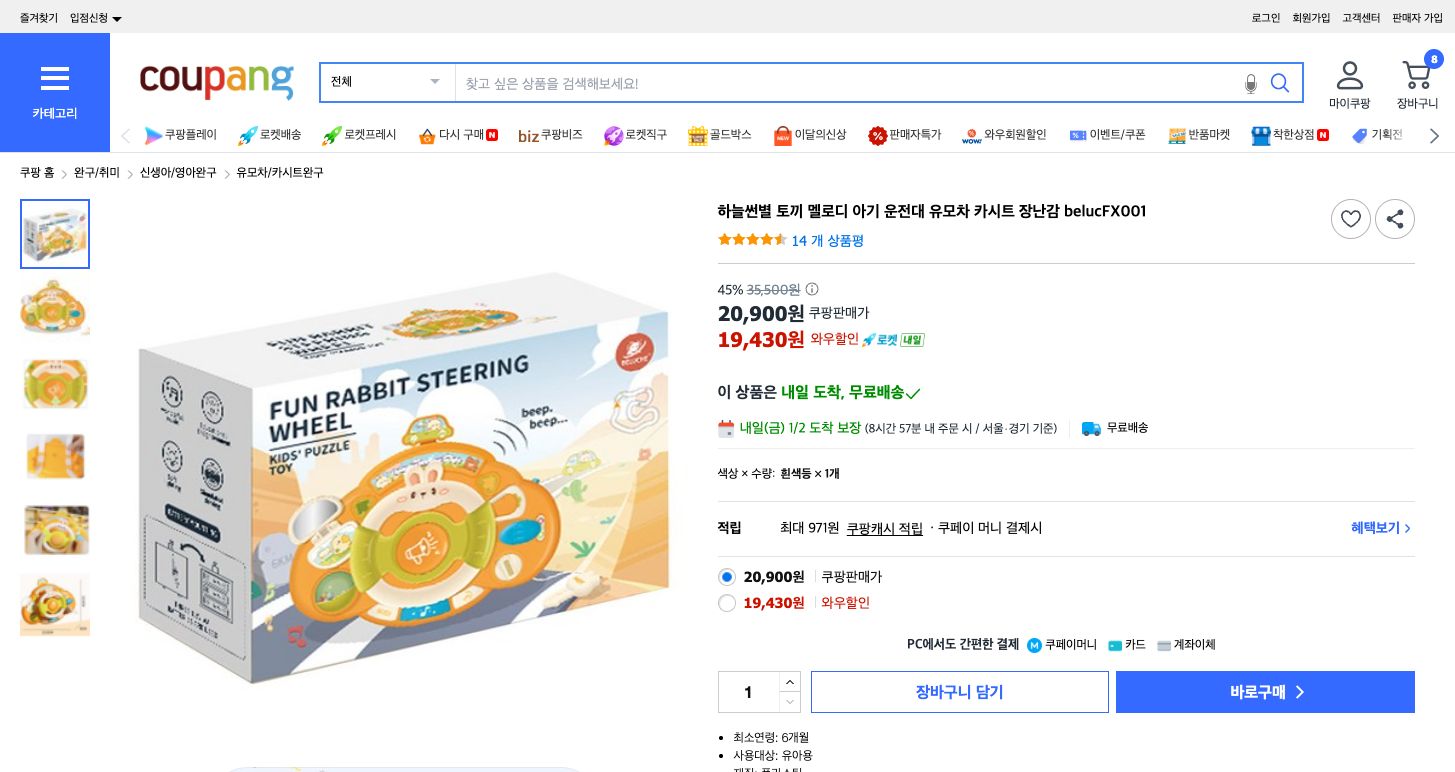Click the voice search microphone icon
Viewport: 1455px width, 772px height.
(1251, 85)
